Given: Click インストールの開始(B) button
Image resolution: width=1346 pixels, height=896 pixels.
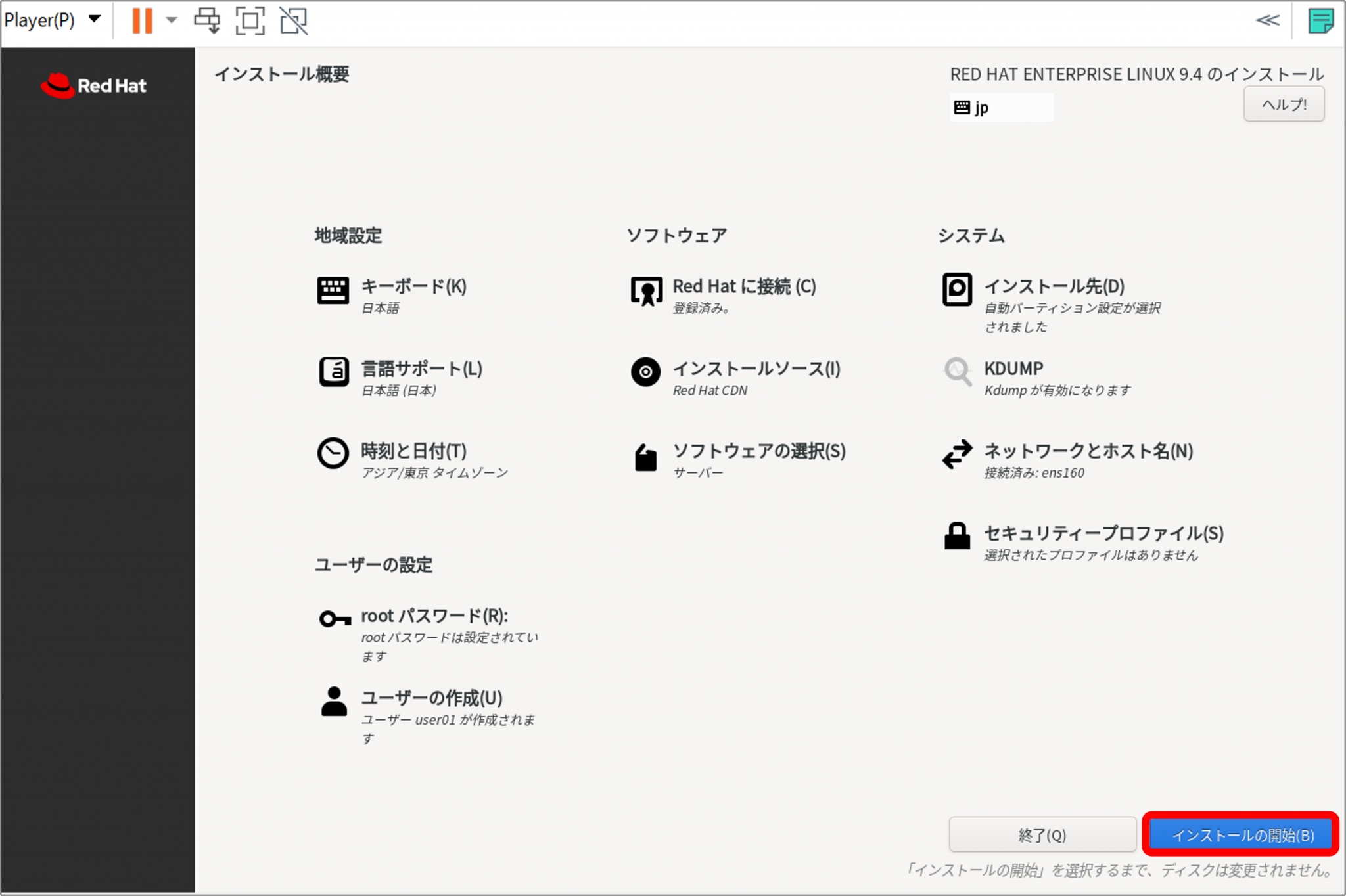Looking at the screenshot, I should 1241,834.
